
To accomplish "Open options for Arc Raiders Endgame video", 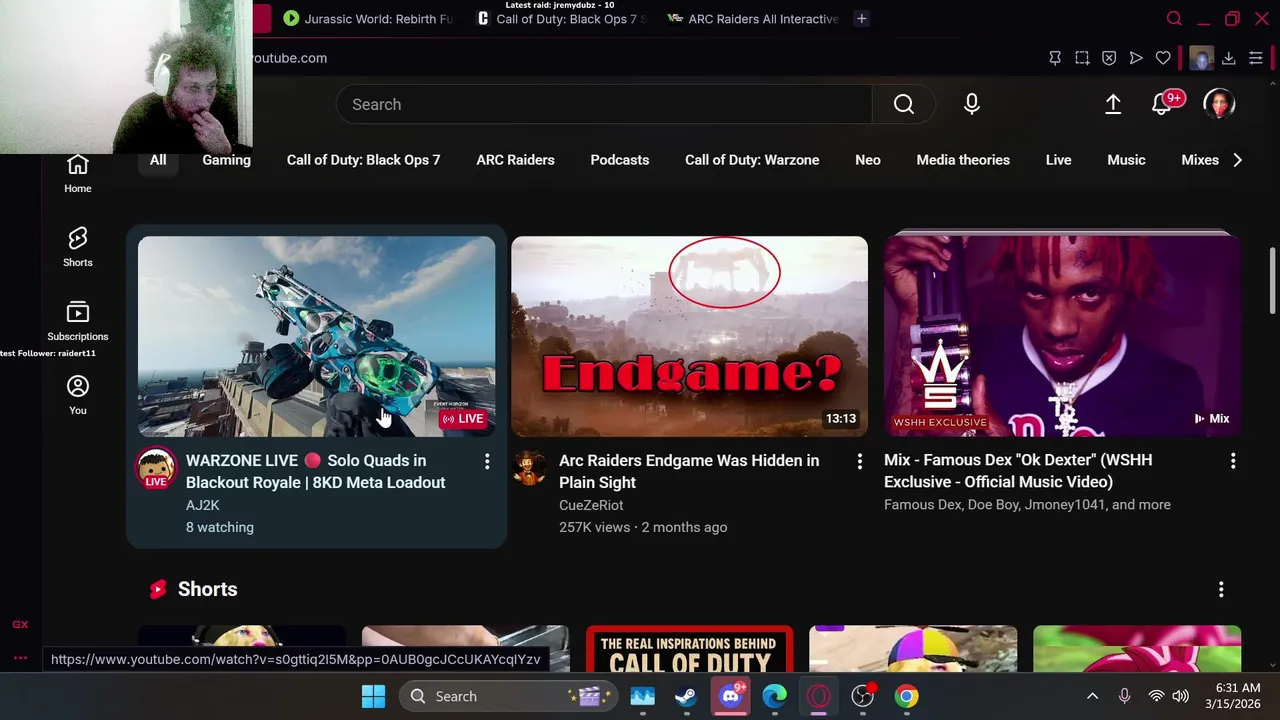I will [x=859, y=461].
